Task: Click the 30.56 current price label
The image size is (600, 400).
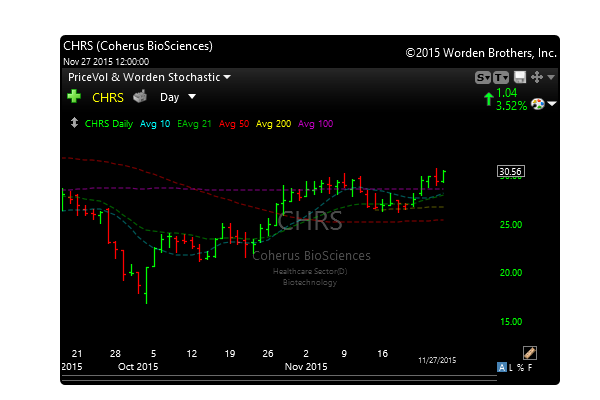Action: tap(511, 171)
